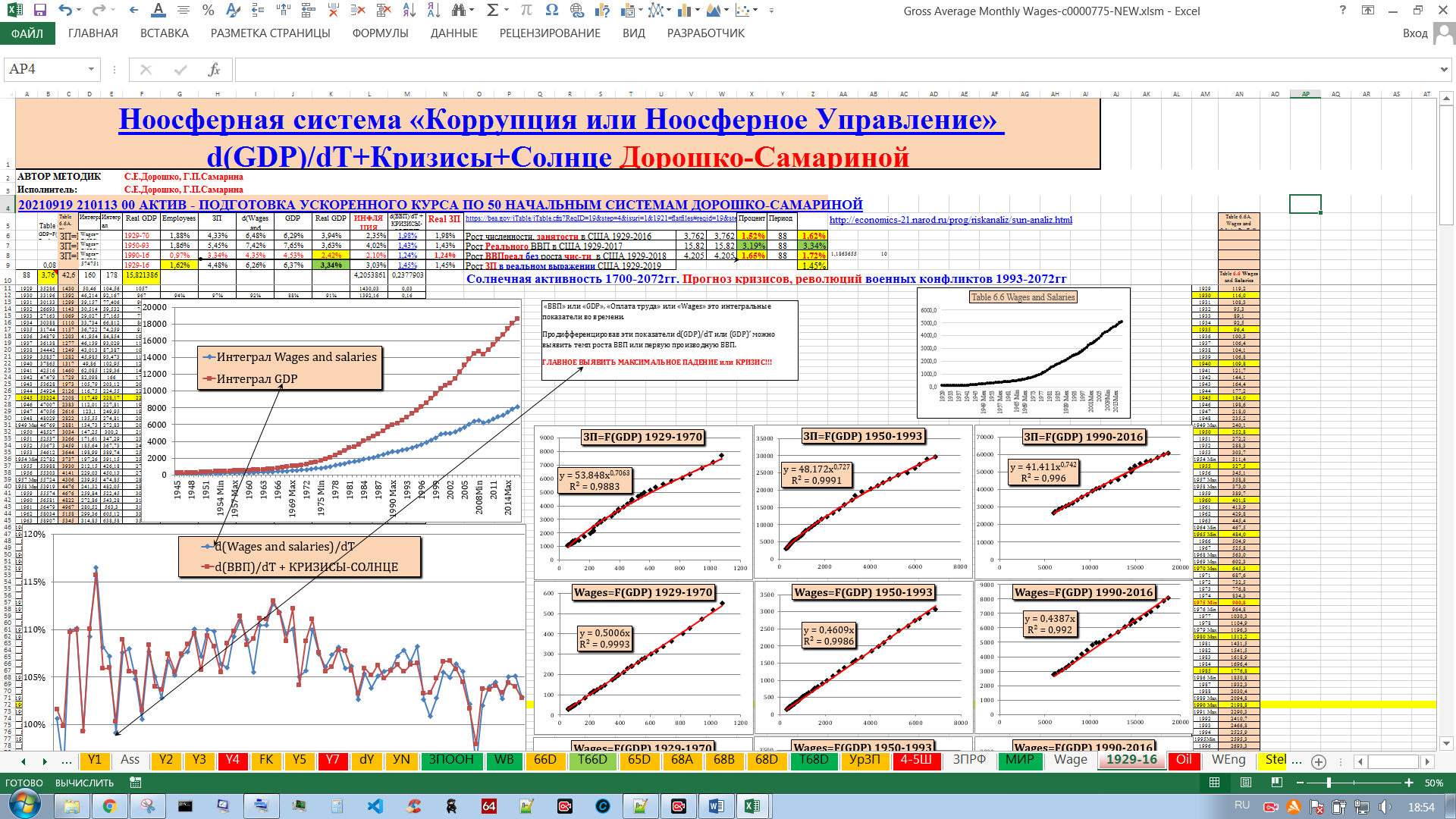Switch to Normal view in status bar

point(1214,783)
